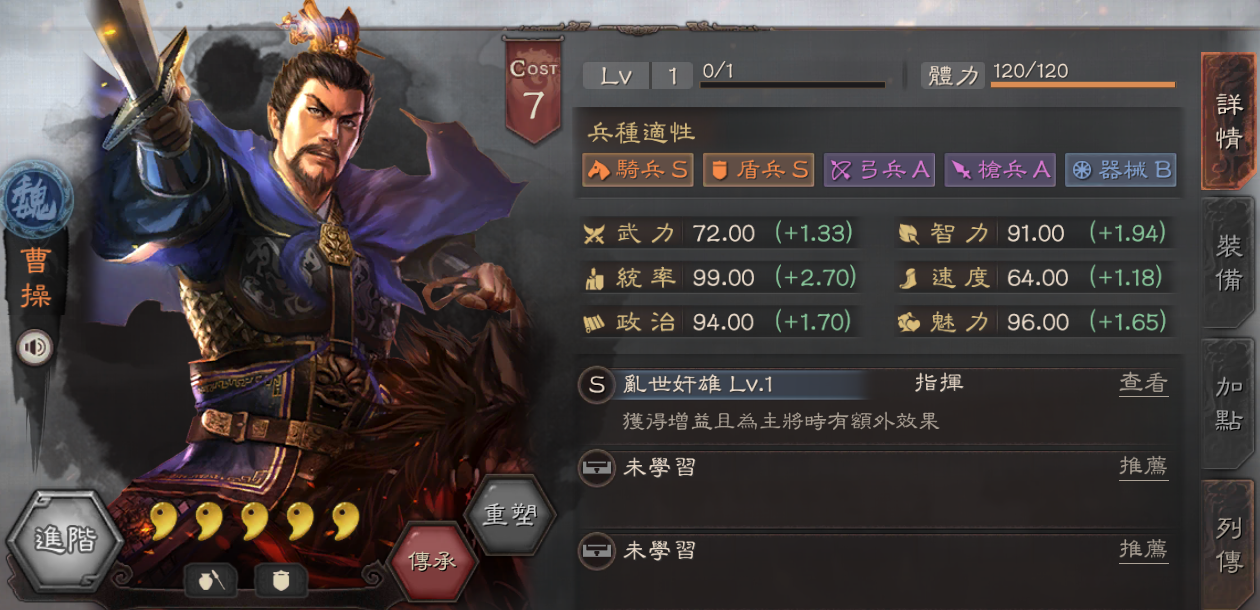This screenshot has width=1260, height=610.
Task: Select the 器械 B troop aptitude badge
Action: [1121, 170]
